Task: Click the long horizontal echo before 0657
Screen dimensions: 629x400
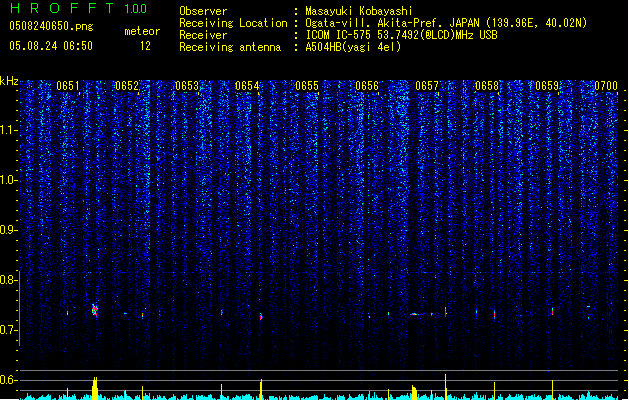Action: (x=416, y=314)
